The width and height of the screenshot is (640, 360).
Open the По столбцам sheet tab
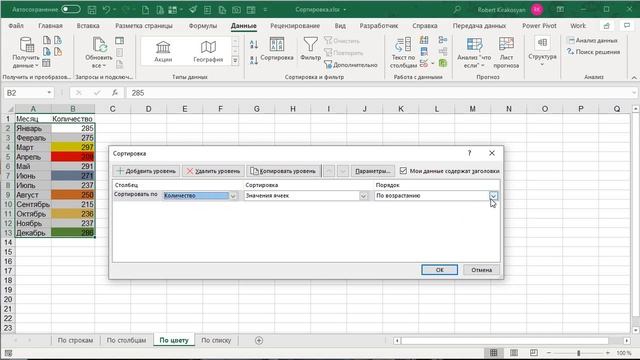pyautogui.click(x=126, y=340)
